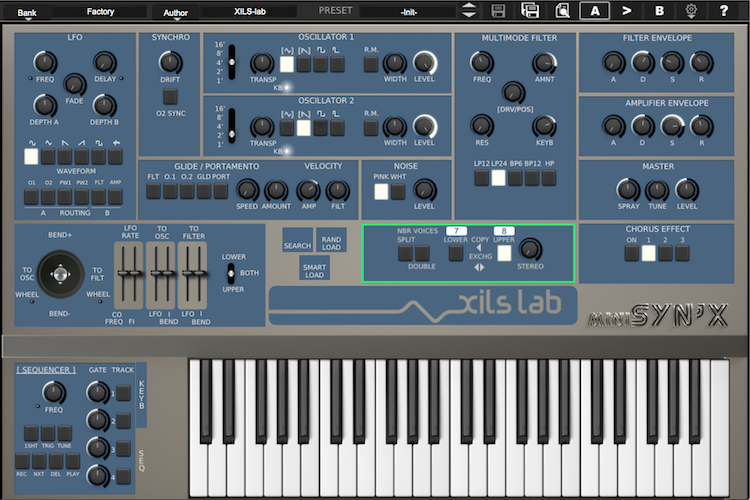Toggle the Chorus Effect ON button
The width and height of the screenshot is (750, 500).
pos(631,253)
